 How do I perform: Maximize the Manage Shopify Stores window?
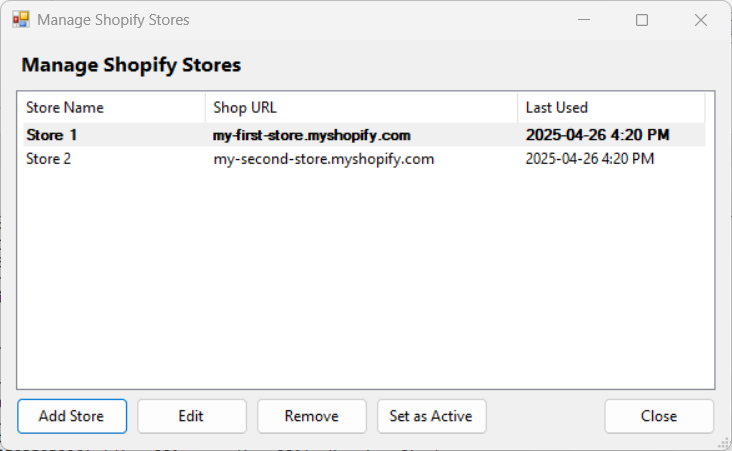[642, 20]
